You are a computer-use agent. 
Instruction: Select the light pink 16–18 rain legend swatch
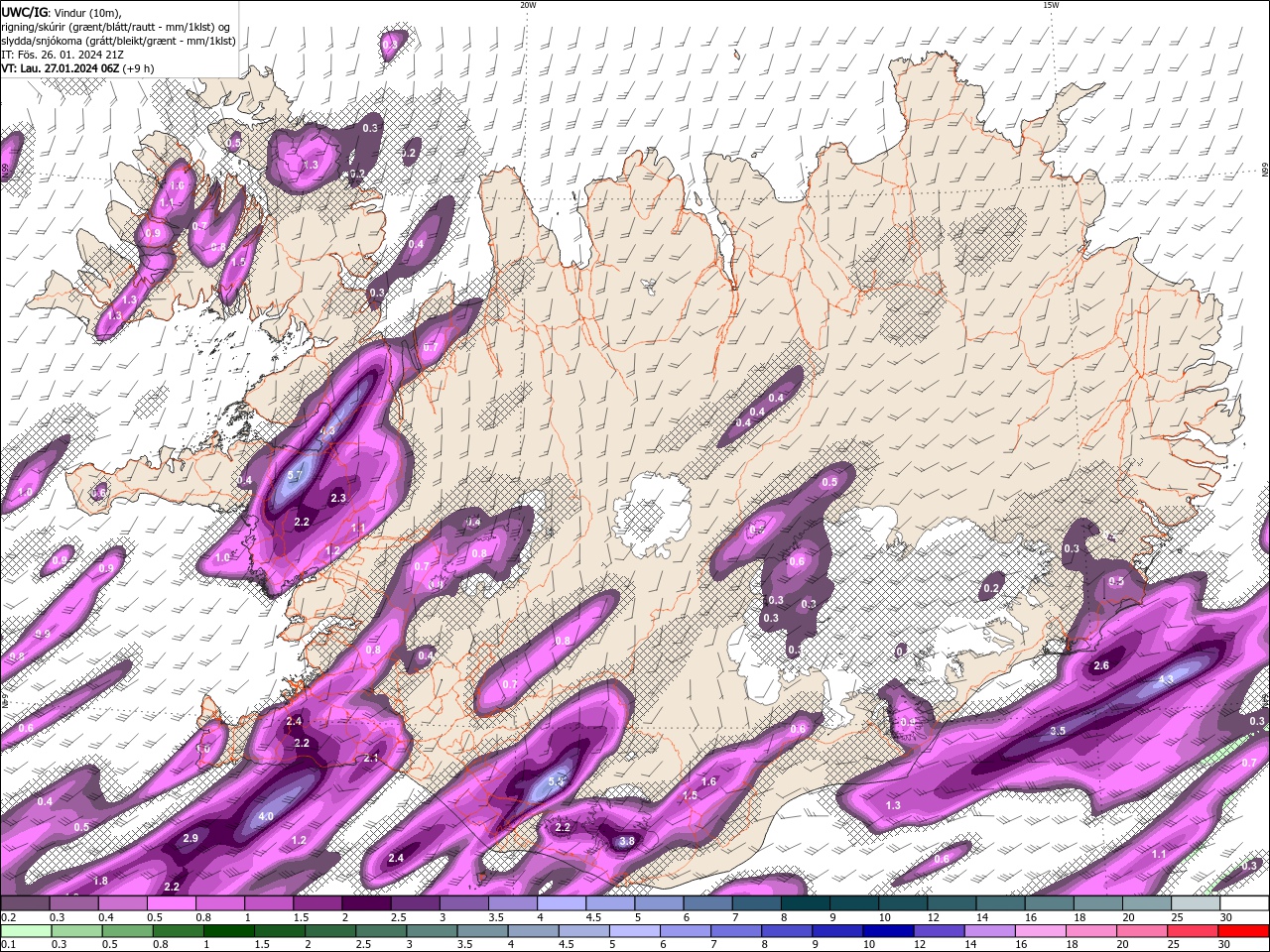click(x=1041, y=931)
